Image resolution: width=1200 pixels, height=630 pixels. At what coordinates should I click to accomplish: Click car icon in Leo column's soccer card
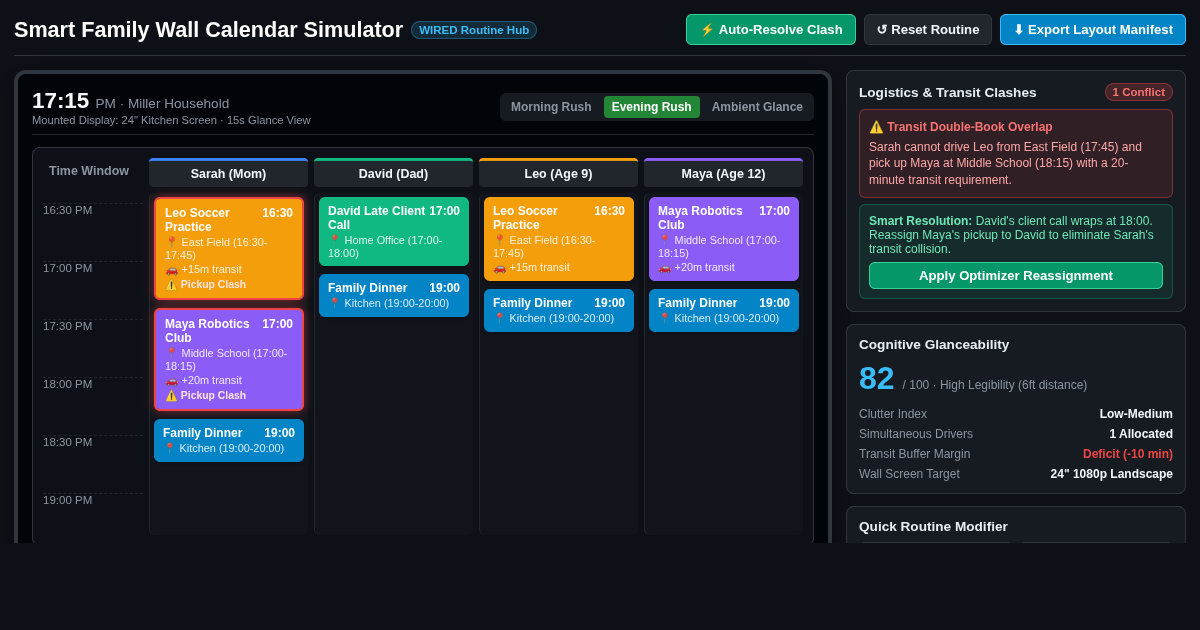tap(499, 267)
